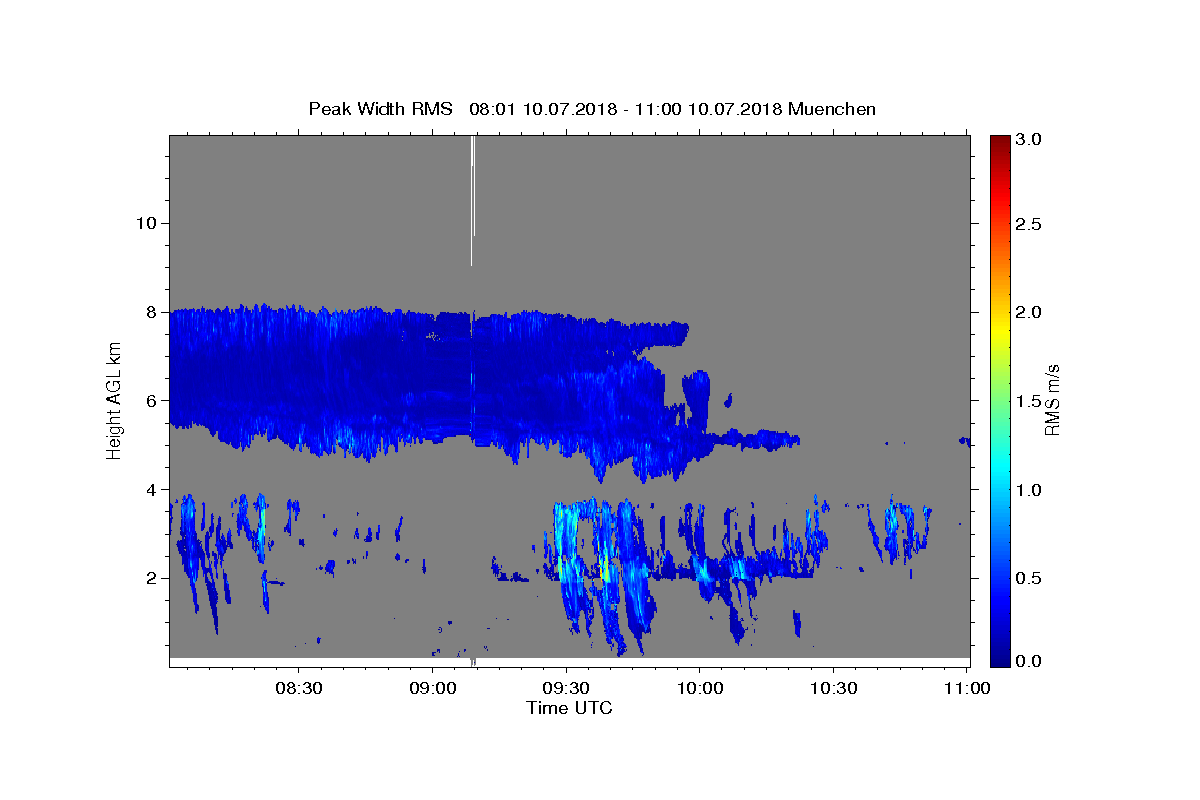1200x800 pixels.
Task: Click the 'RMS m/s' colorbar label
Action: point(1052,400)
